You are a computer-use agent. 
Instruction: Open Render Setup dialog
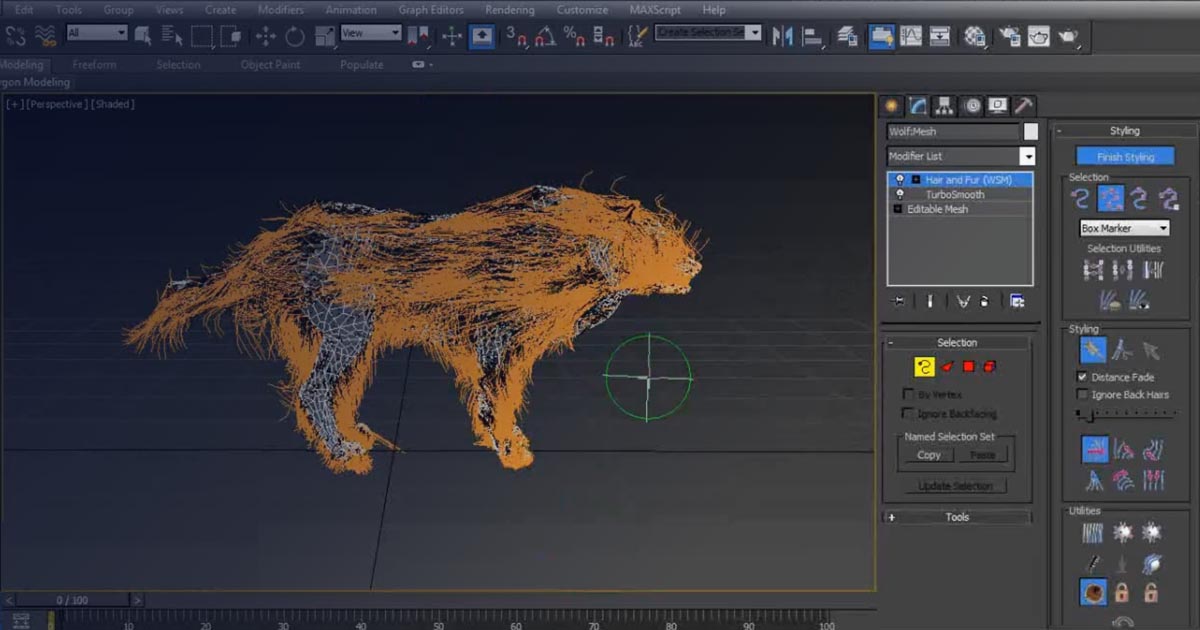click(1010, 37)
